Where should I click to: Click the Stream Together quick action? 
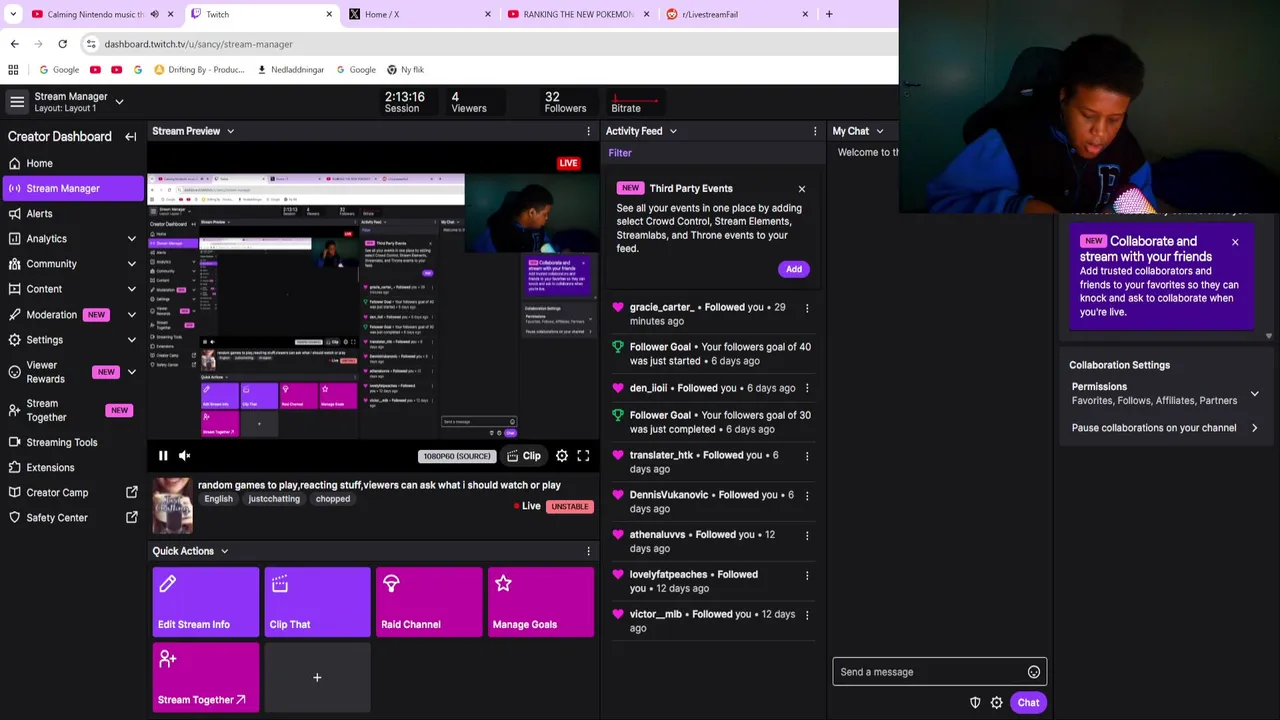pos(205,678)
